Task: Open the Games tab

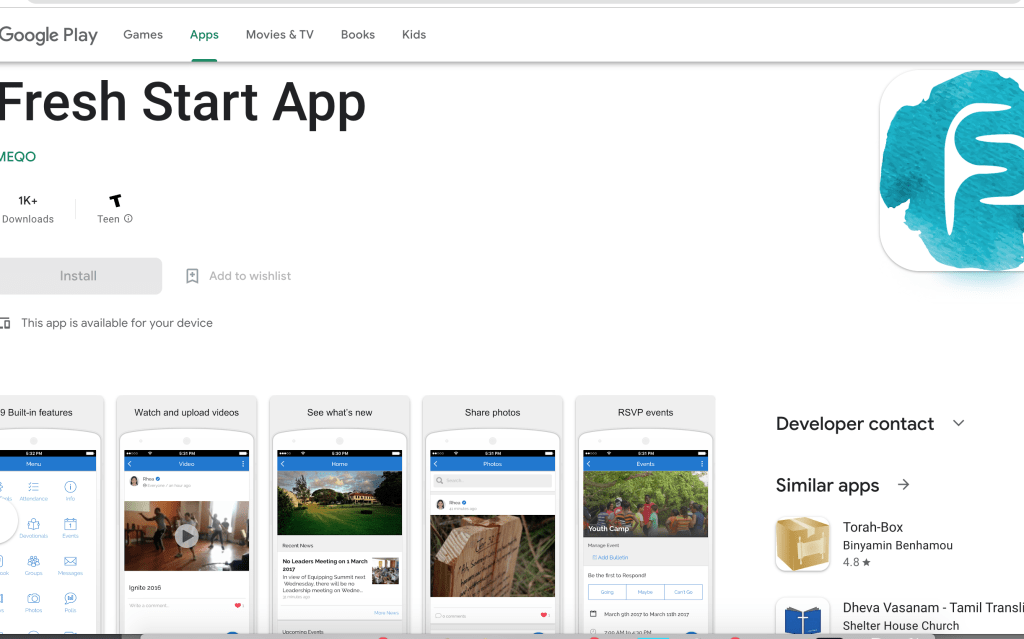Action: [143, 35]
